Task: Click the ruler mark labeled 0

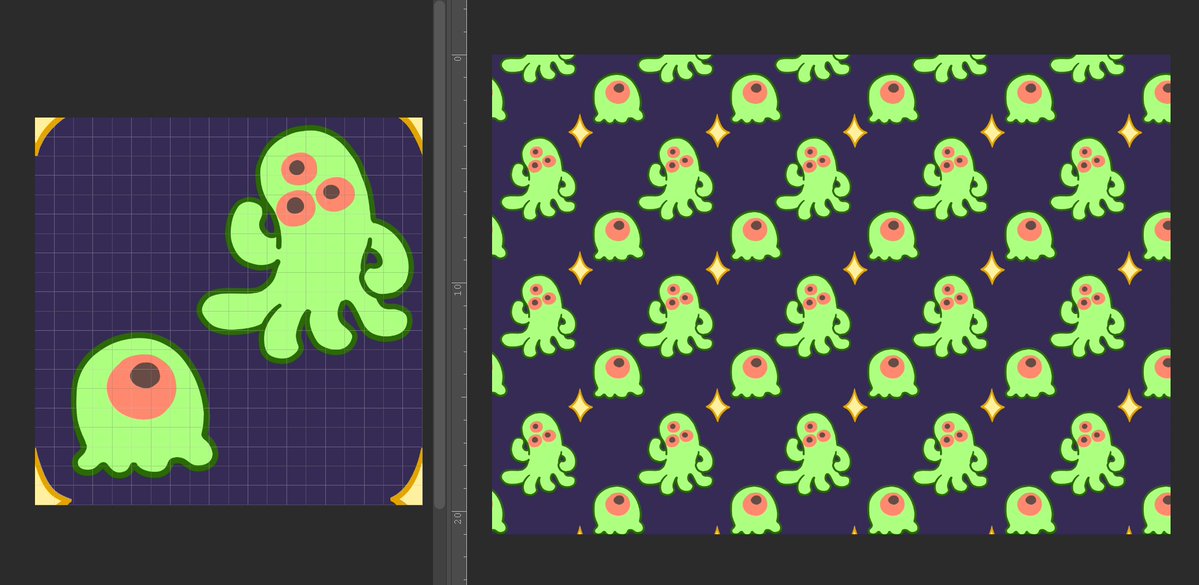Action: 458,59
